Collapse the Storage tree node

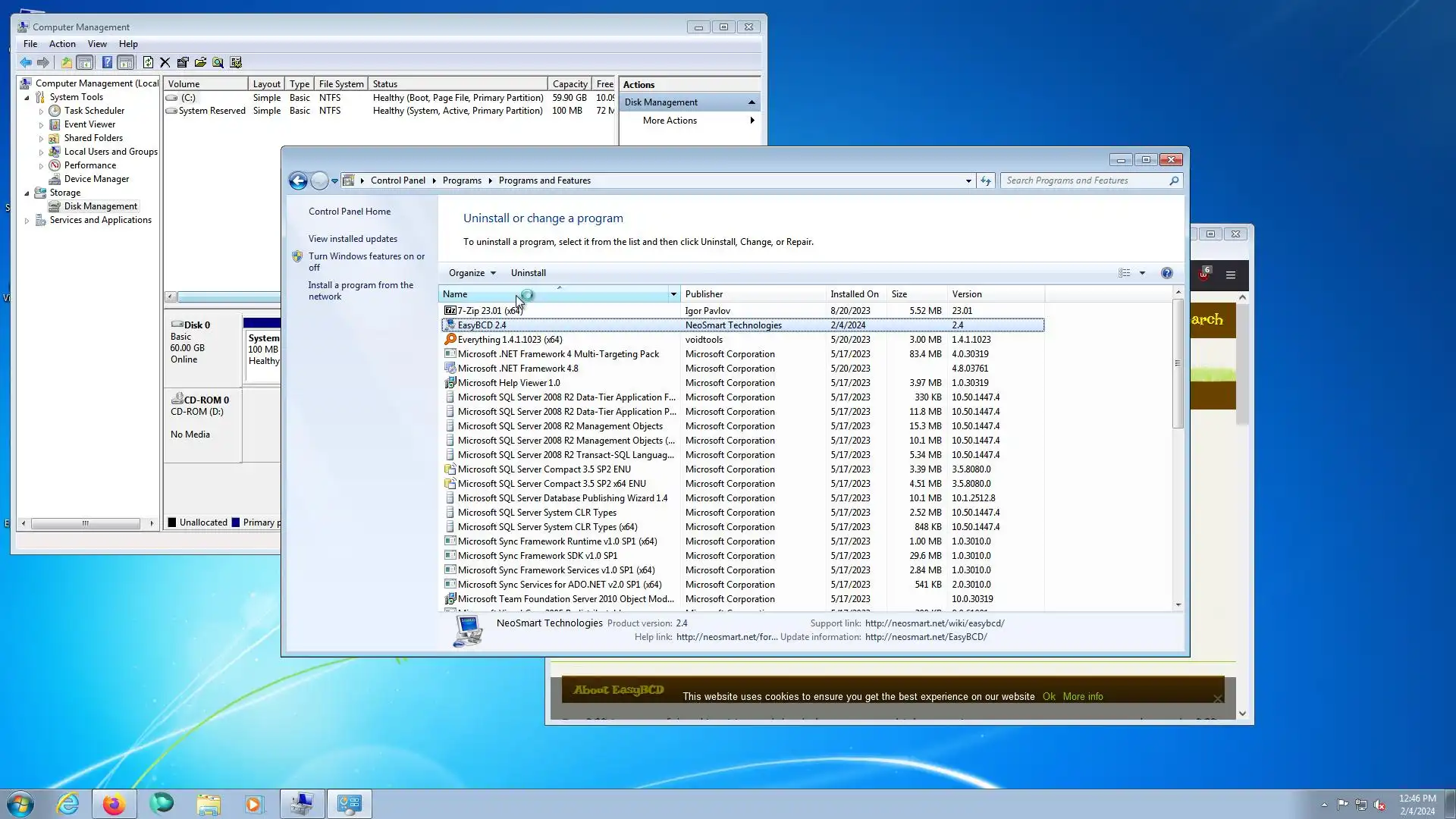click(x=27, y=193)
